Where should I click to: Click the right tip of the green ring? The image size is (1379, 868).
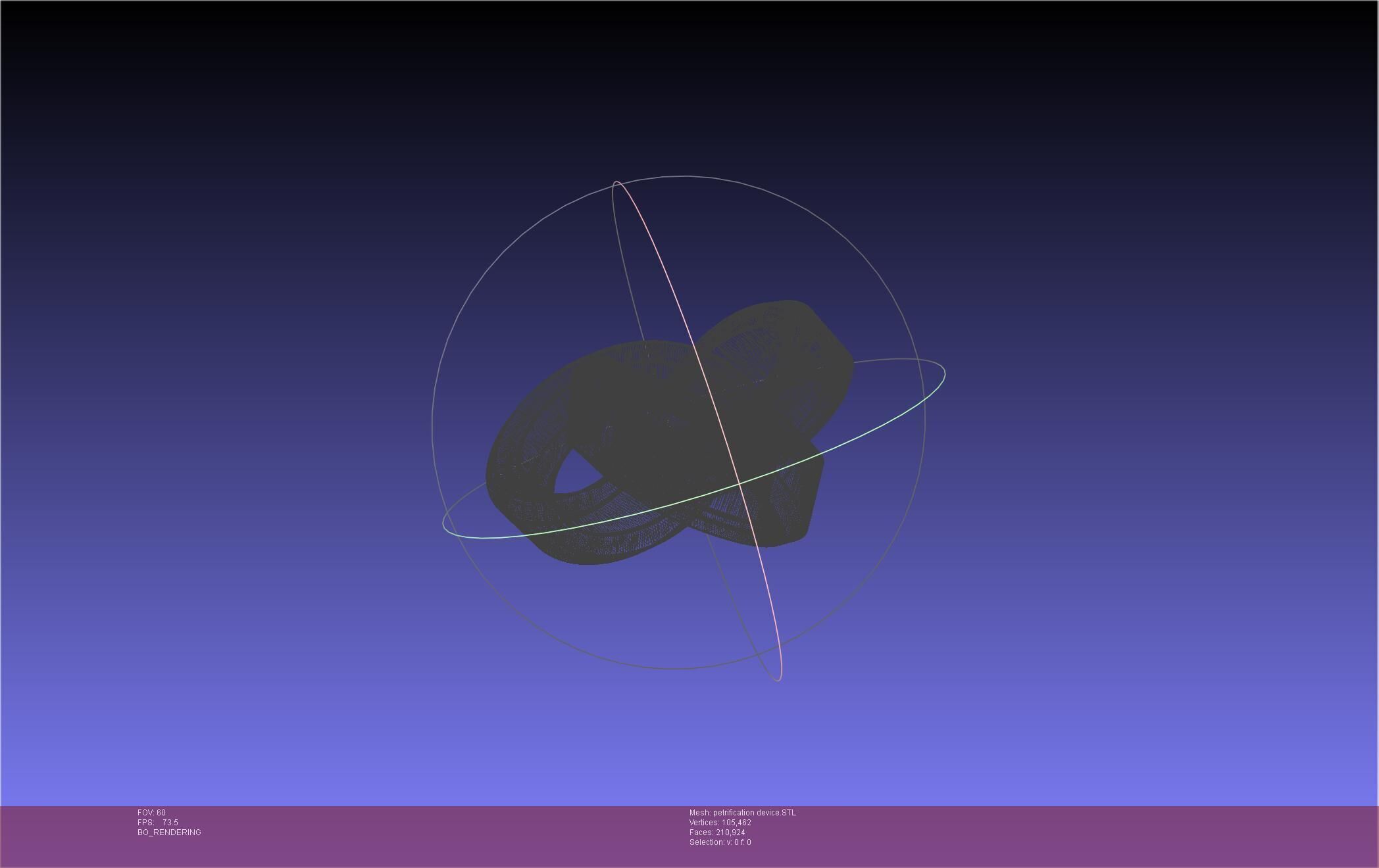[x=944, y=374]
